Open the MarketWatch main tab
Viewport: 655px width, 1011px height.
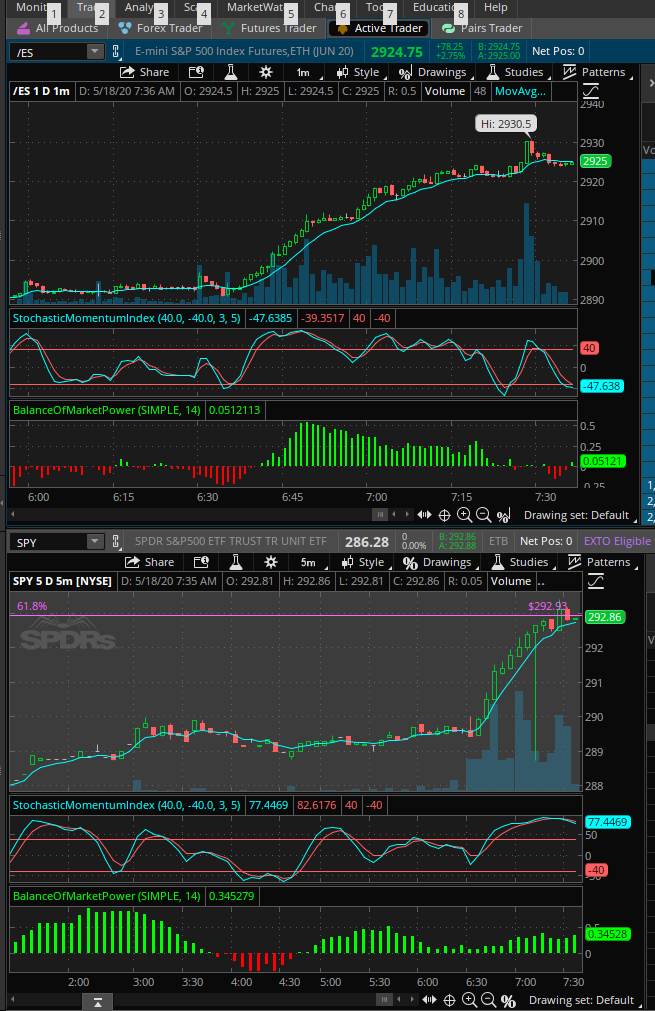[256, 8]
